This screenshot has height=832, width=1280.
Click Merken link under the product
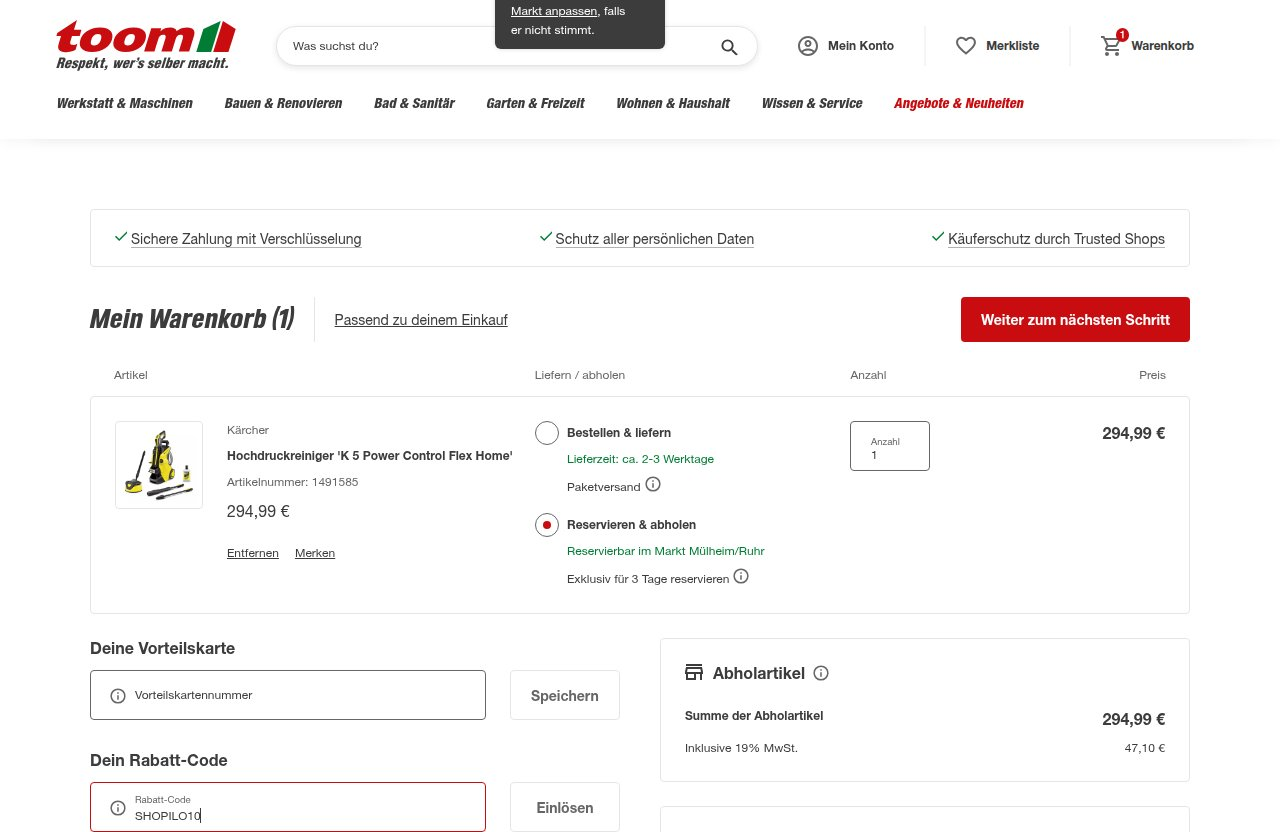point(315,553)
